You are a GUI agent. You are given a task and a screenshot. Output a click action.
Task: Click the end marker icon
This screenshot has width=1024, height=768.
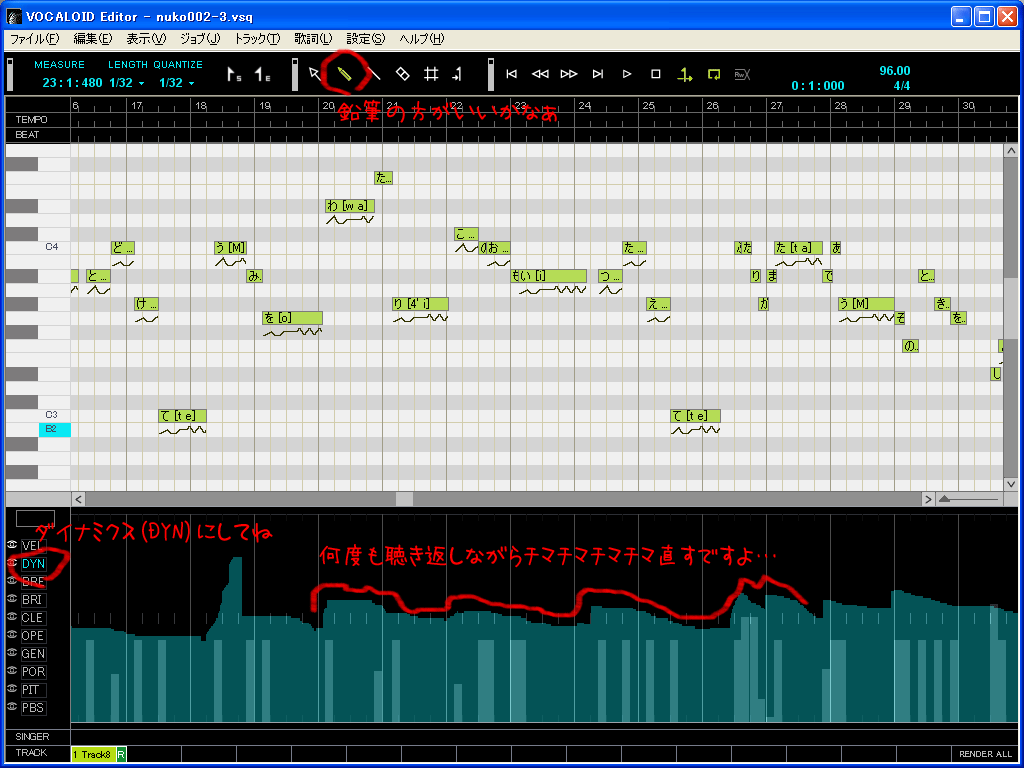(x=262, y=74)
